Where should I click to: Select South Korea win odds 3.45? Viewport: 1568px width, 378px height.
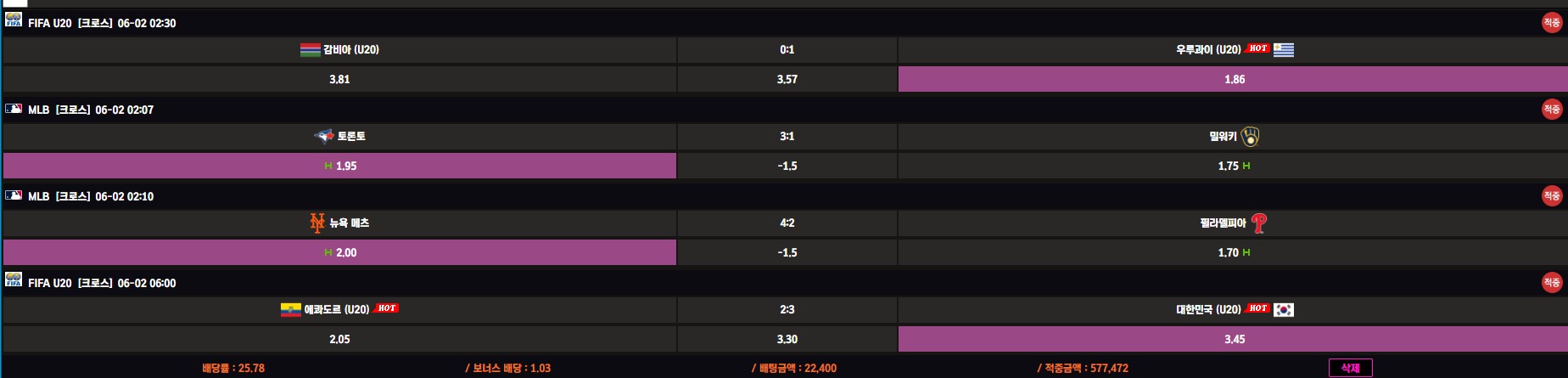click(x=1233, y=339)
